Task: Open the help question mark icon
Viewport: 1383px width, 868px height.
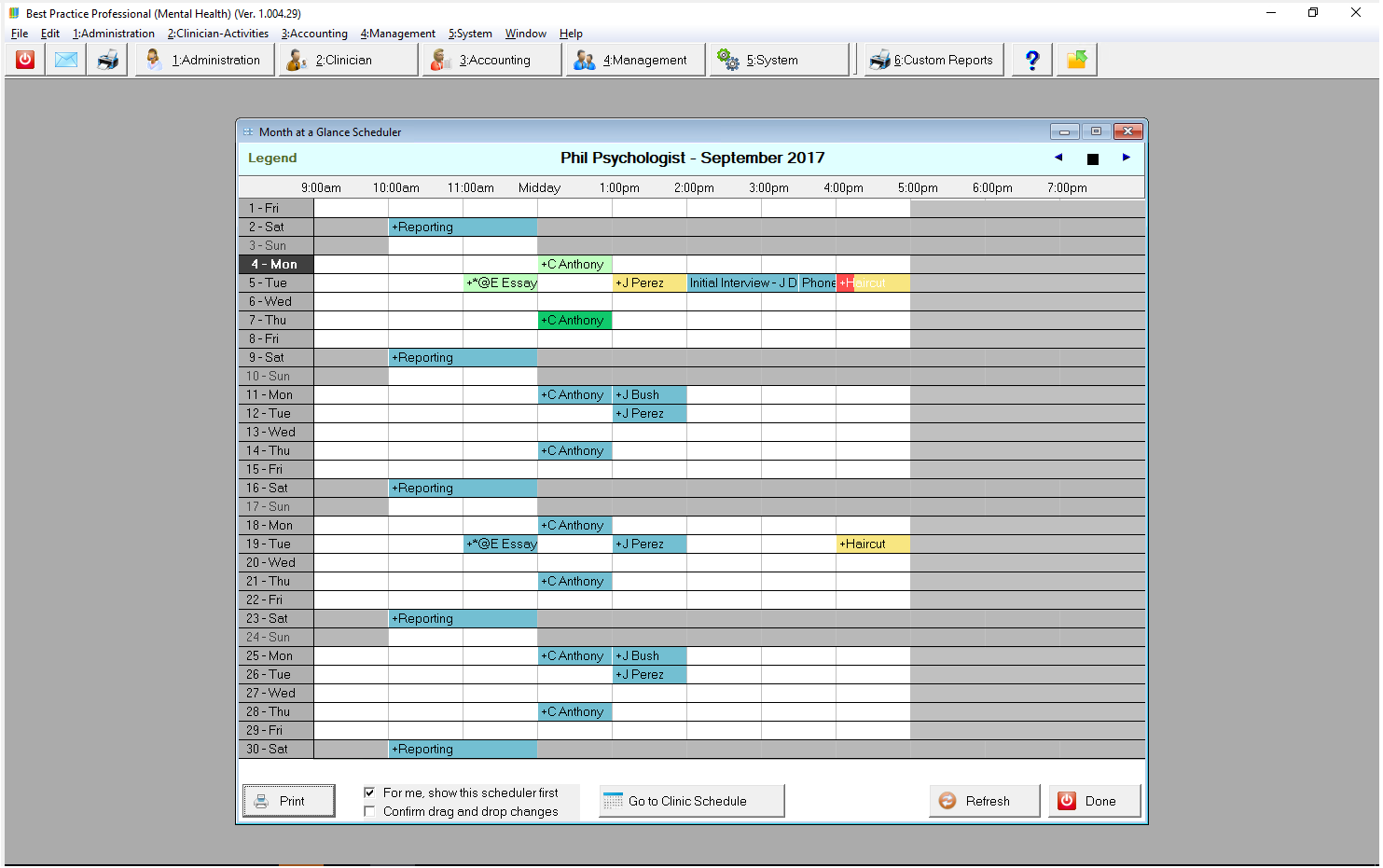Action: click(1032, 60)
